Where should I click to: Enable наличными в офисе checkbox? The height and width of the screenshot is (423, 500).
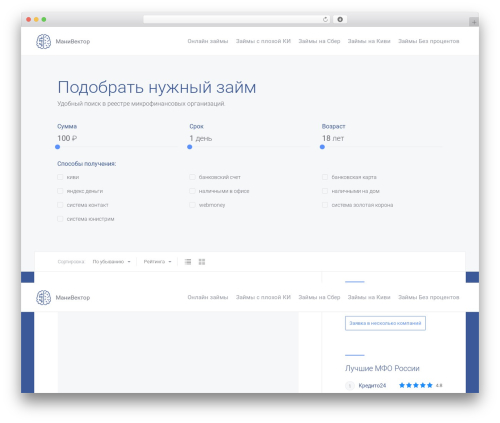(x=192, y=191)
